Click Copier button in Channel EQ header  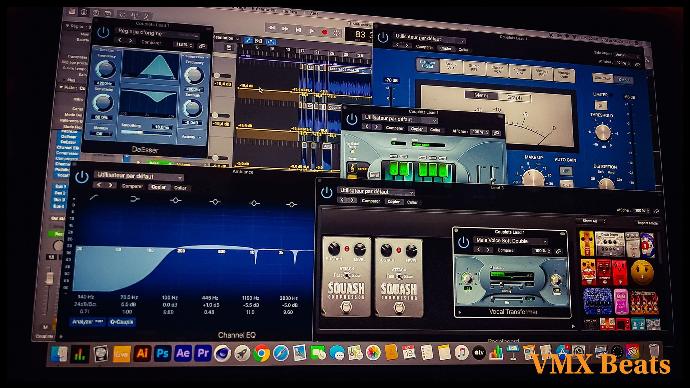coord(158,187)
